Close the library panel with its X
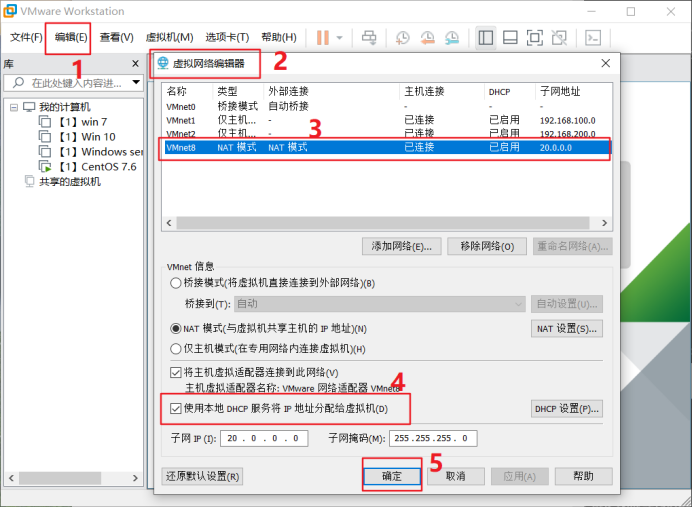692x508 pixels. 135,64
